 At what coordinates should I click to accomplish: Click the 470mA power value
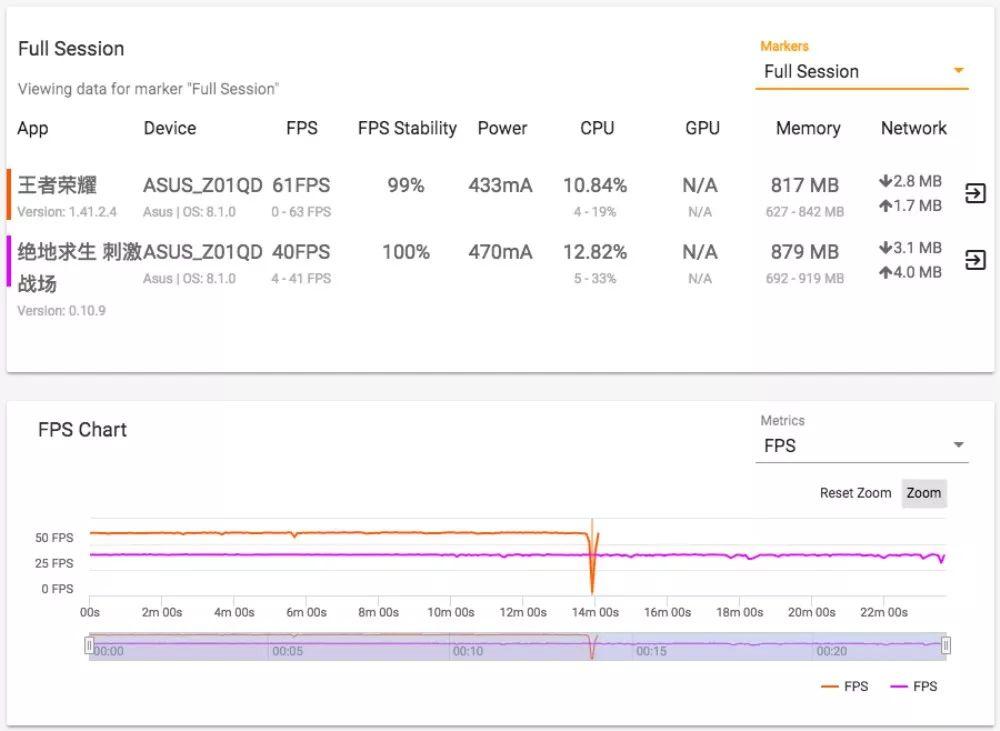click(500, 252)
